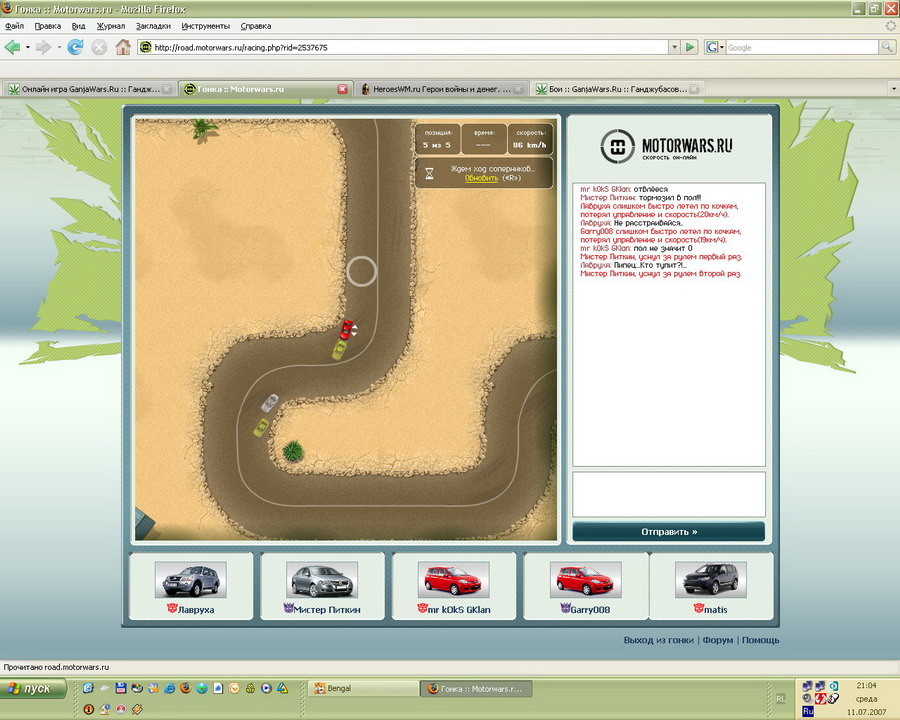Switch to the Онлайн игра GanjaWars.Ru tab

point(89,89)
